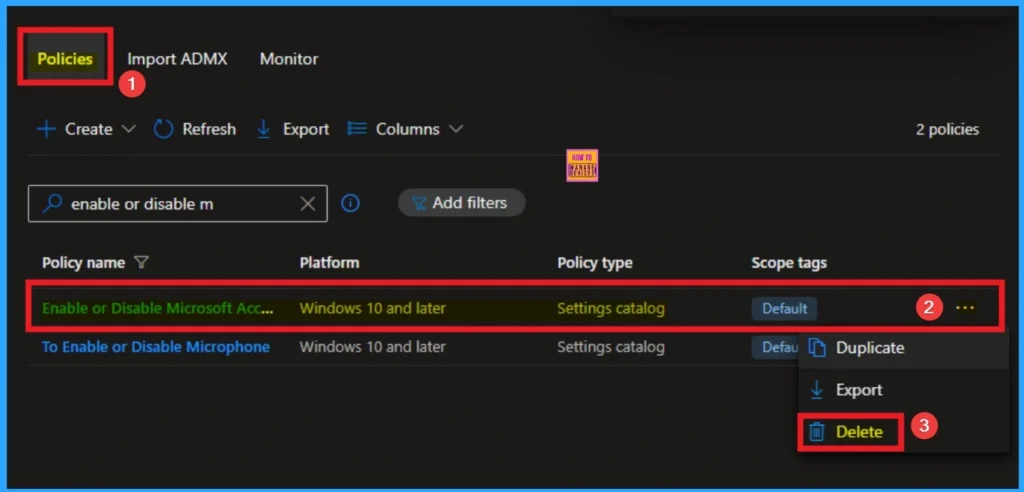
Task: Sort by Policy type column header
Action: tap(594, 263)
